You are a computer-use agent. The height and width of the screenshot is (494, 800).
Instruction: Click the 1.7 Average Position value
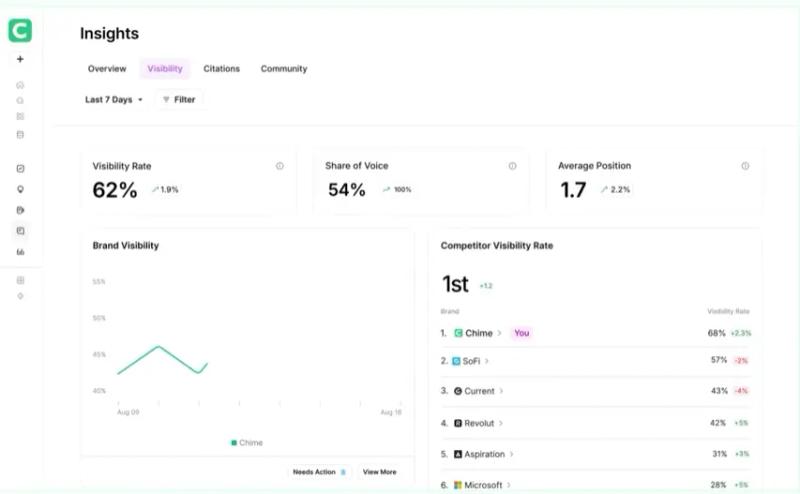coord(573,190)
